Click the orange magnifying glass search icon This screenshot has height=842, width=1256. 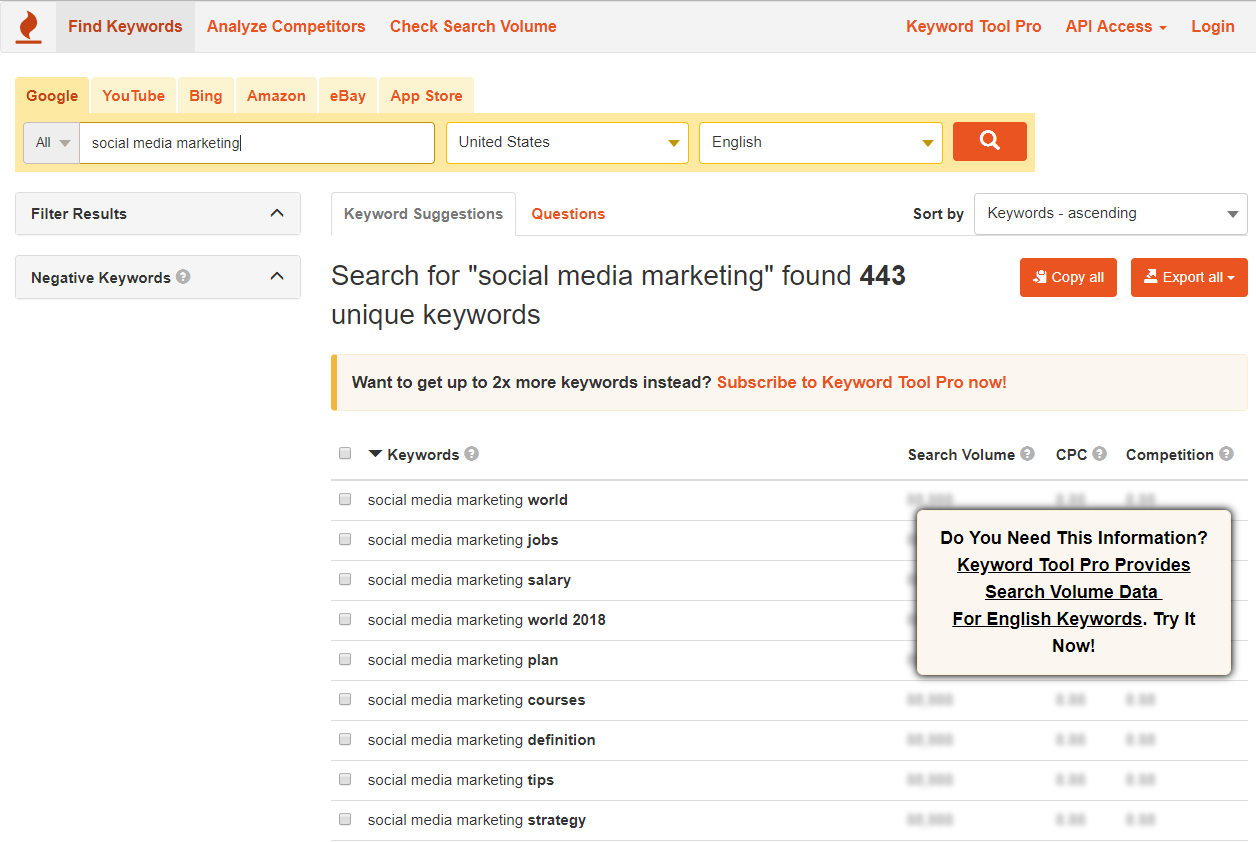pyautogui.click(x=989, y=141)
